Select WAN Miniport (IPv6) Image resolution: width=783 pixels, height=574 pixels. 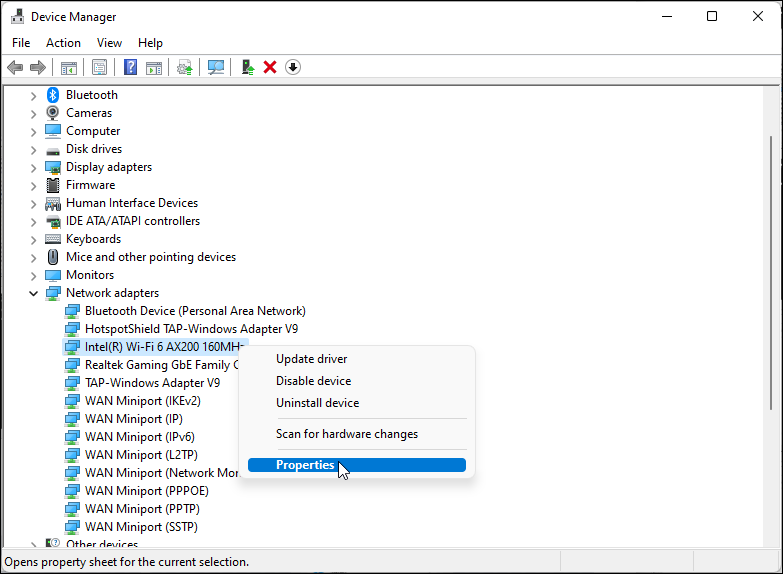click(140, 437)
